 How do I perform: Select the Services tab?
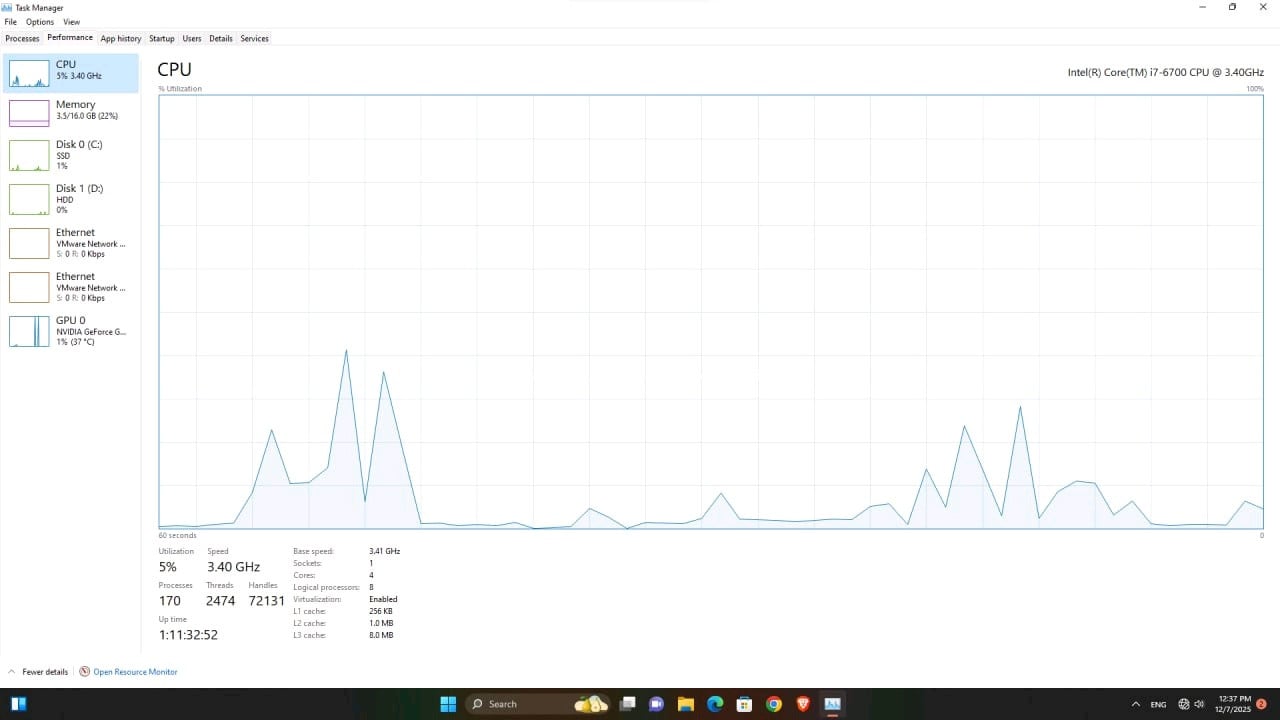tap(254, 39)
